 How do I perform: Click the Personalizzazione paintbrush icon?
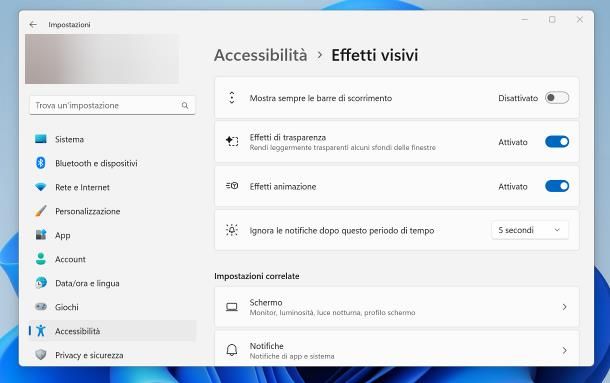pos(41,211)
